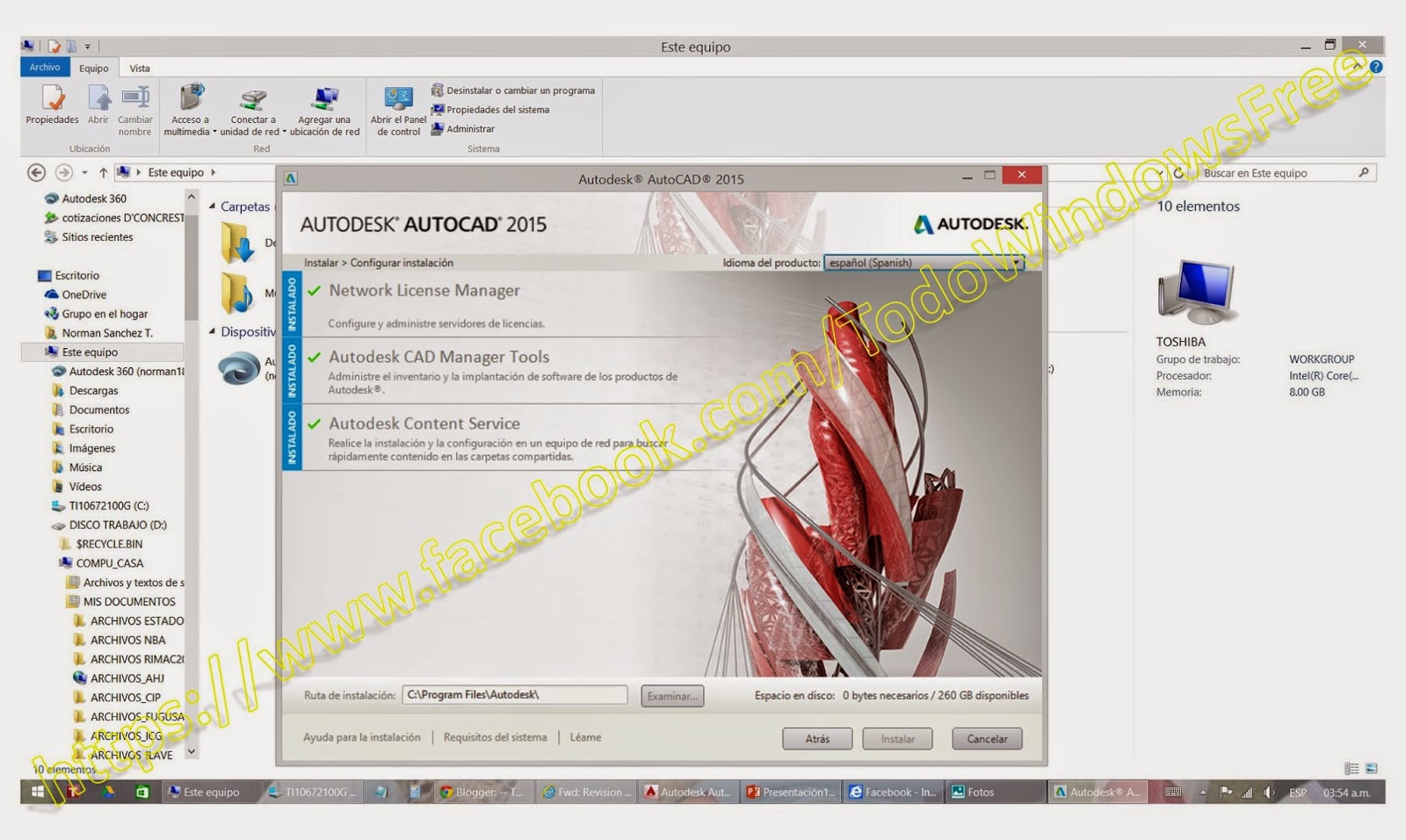Open Documentos in navigation tree

click(x=91, y=410)
